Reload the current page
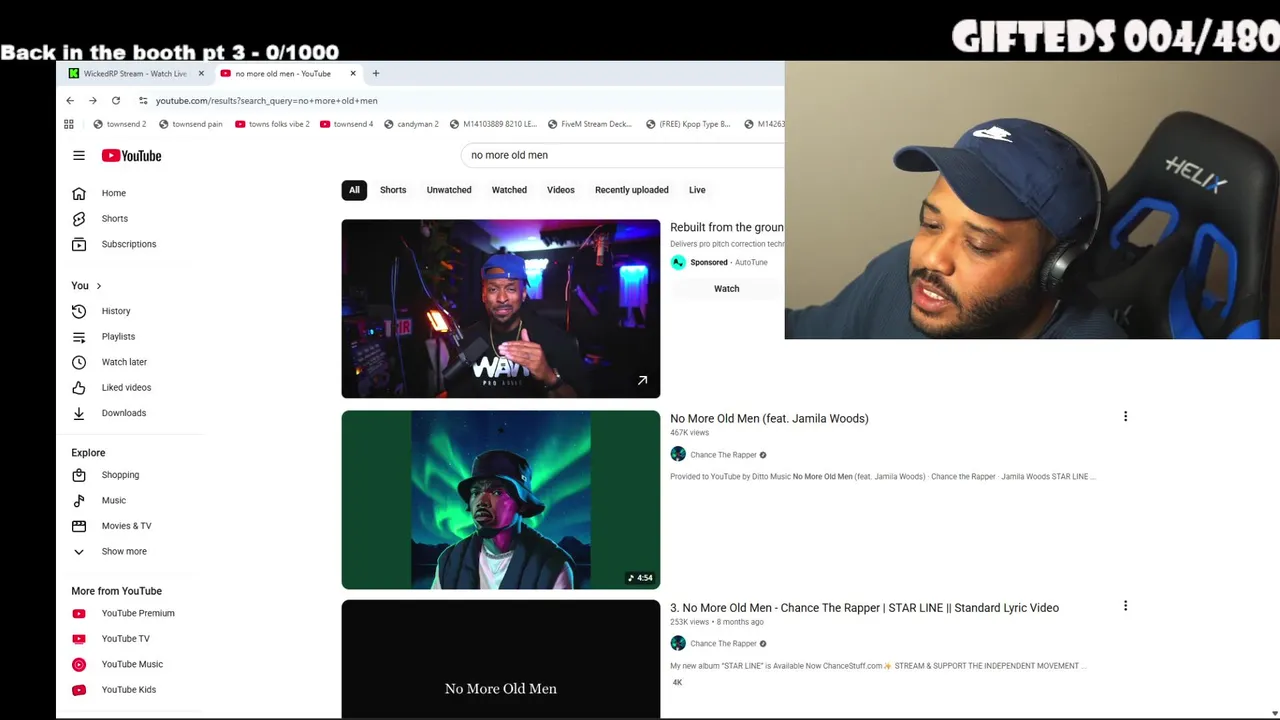This screenshot has height=720, width=1280. tap(116, 100)
